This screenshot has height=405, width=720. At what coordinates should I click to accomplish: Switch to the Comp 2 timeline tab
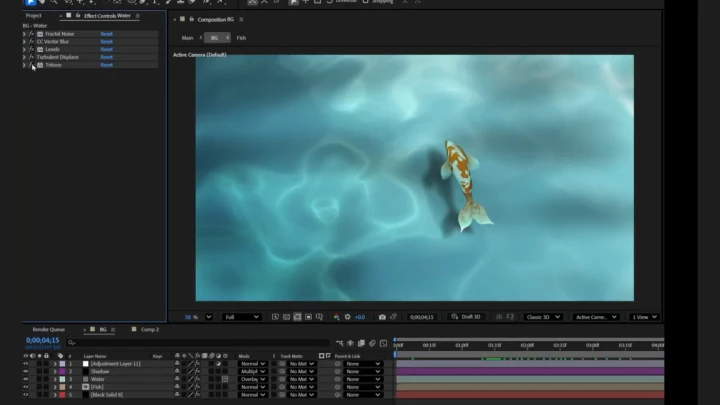click(149, 329)
